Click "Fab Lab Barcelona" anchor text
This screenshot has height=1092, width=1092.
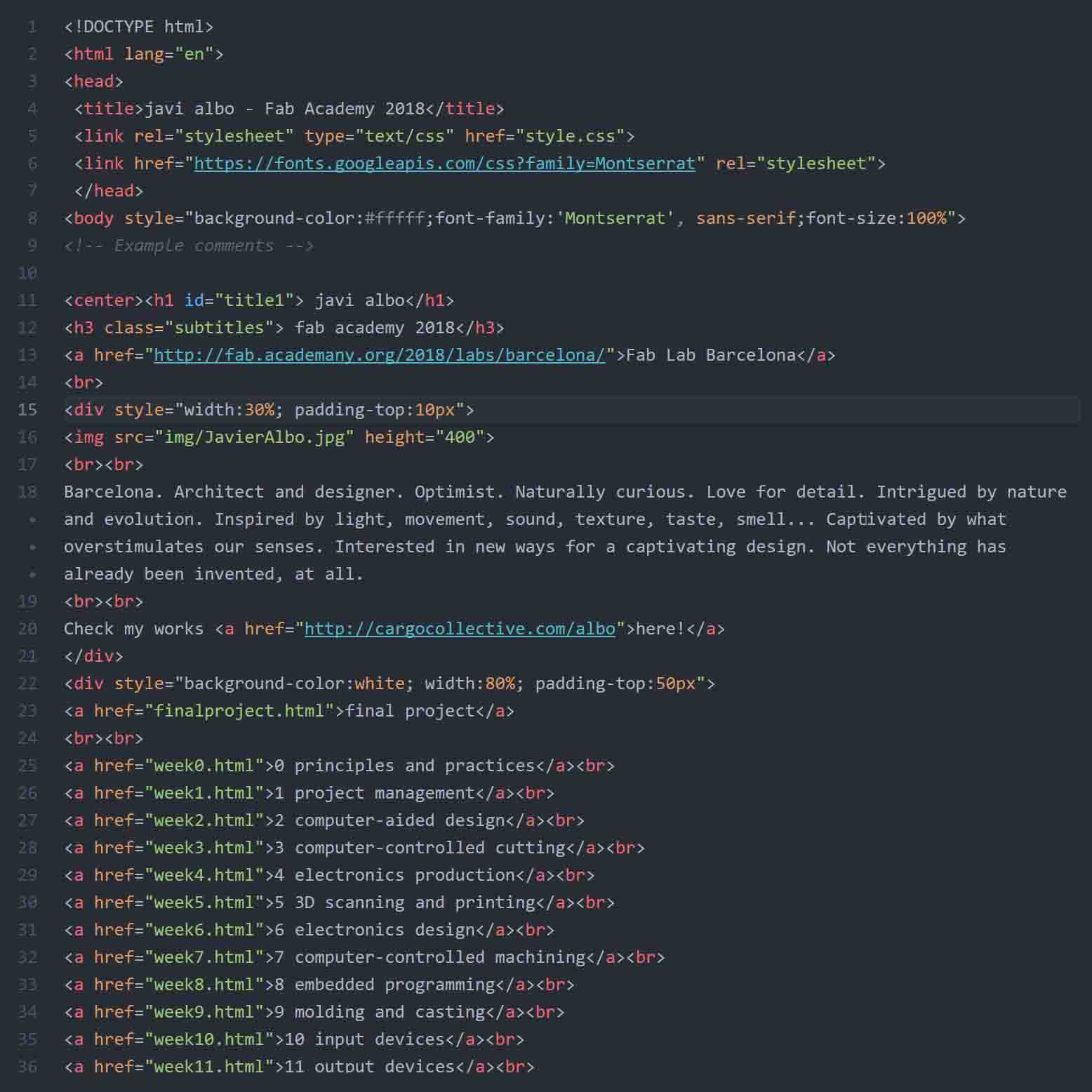pos(711,355)
